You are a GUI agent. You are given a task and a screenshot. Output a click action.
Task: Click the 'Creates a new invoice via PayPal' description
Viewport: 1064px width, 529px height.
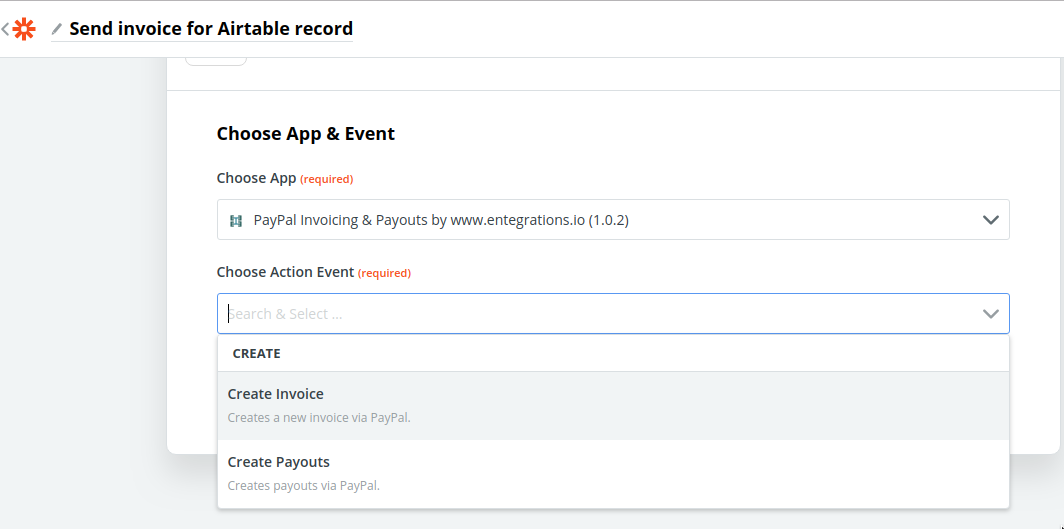[x=319, y=418]
